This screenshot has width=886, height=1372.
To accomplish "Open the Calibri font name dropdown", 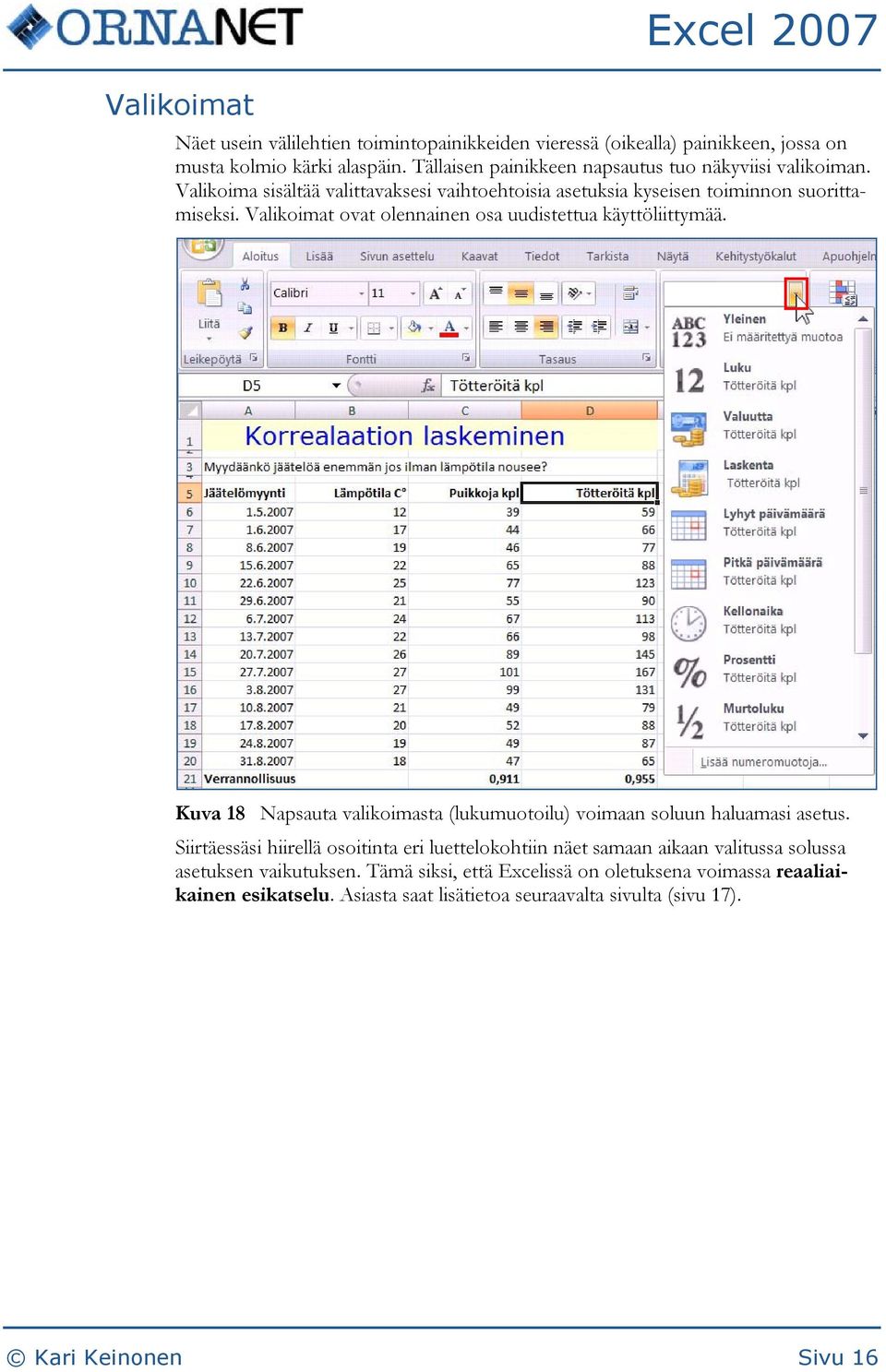I will click(x=361, y=293).
